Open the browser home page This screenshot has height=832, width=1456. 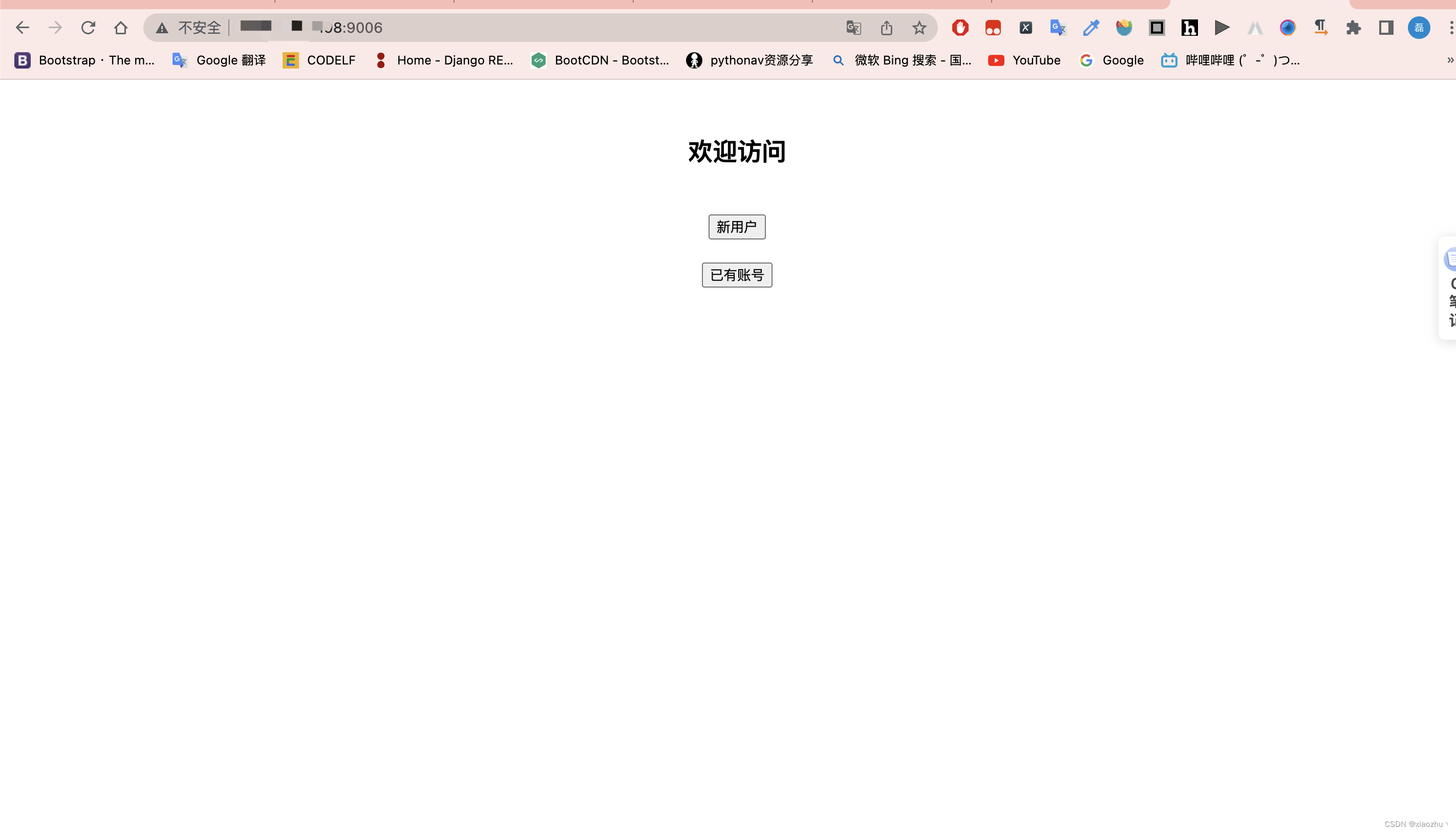coord(120,28)
